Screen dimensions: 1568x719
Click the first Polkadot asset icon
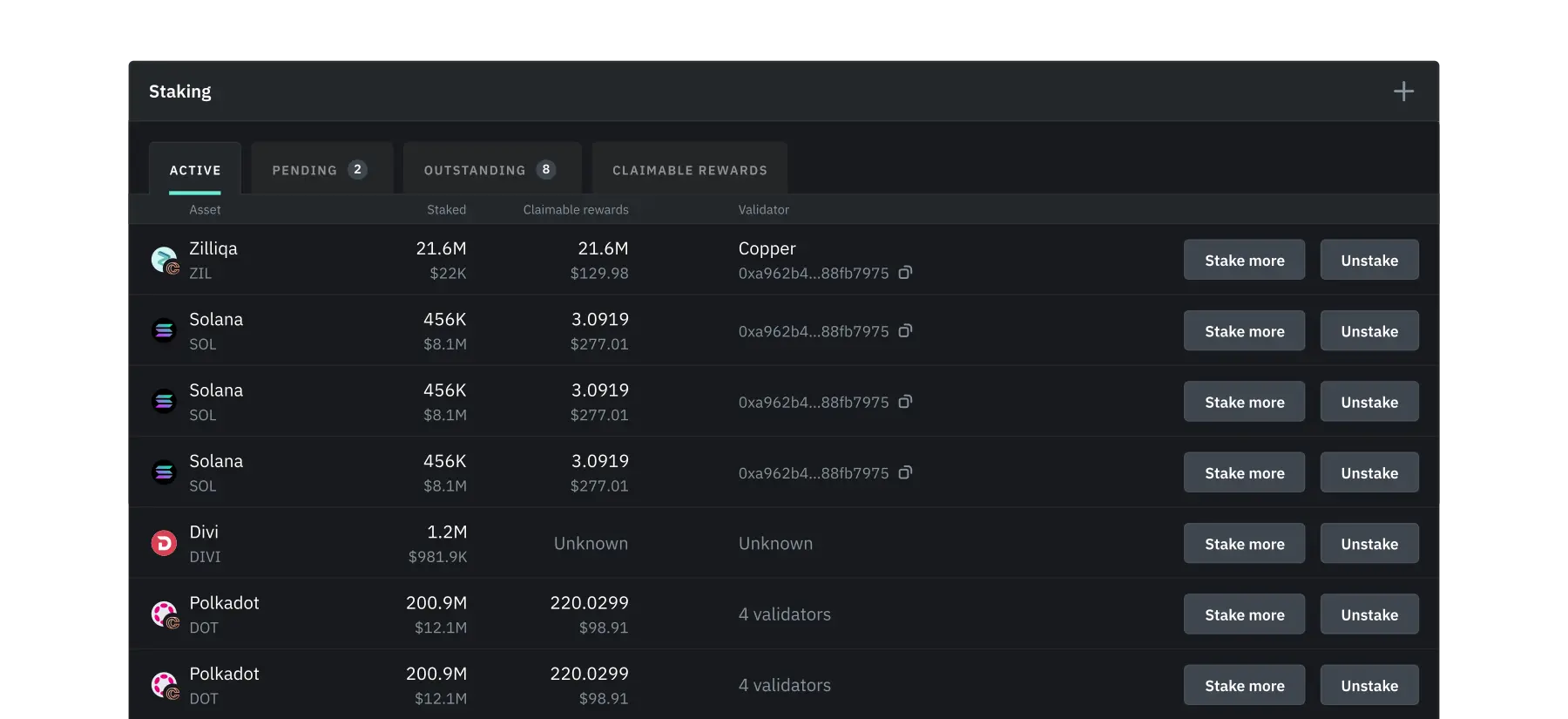point(164,614)
